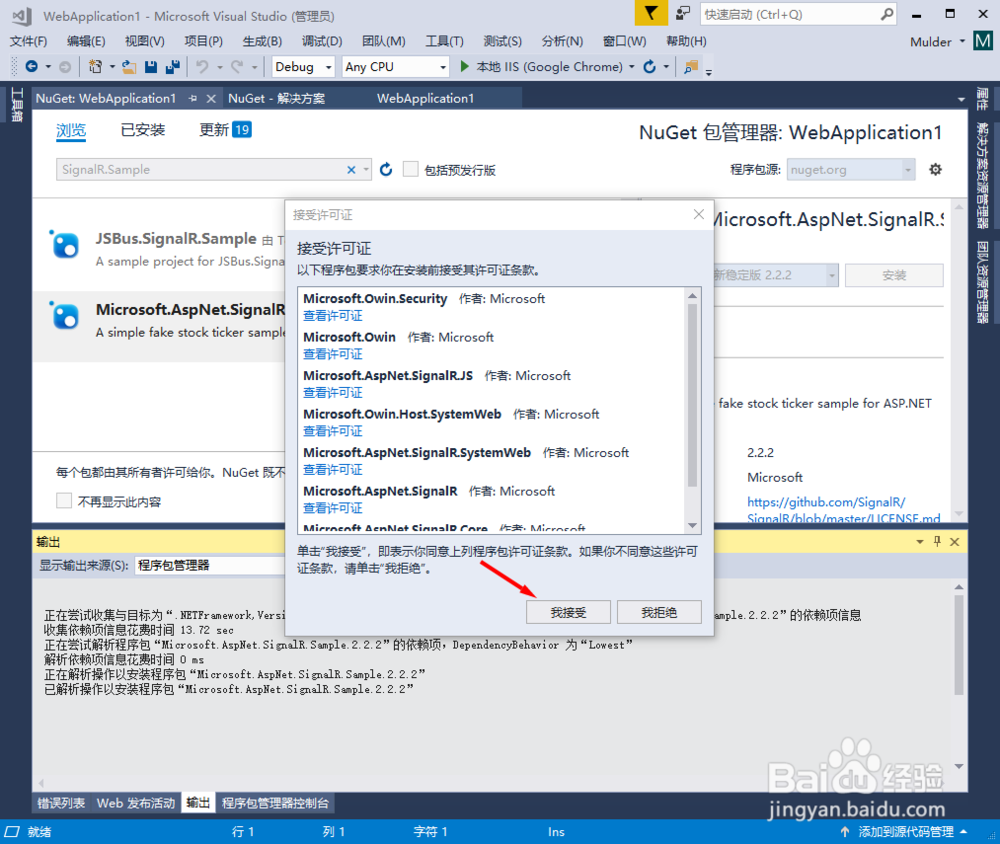1000x844 pixels.
Task: Refresh the SignalR.Sample search results
Action: 386,169
